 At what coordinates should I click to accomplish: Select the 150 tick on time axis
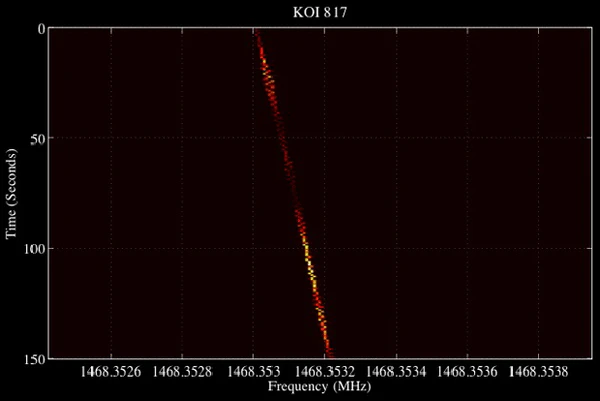(x=35, y=357)
